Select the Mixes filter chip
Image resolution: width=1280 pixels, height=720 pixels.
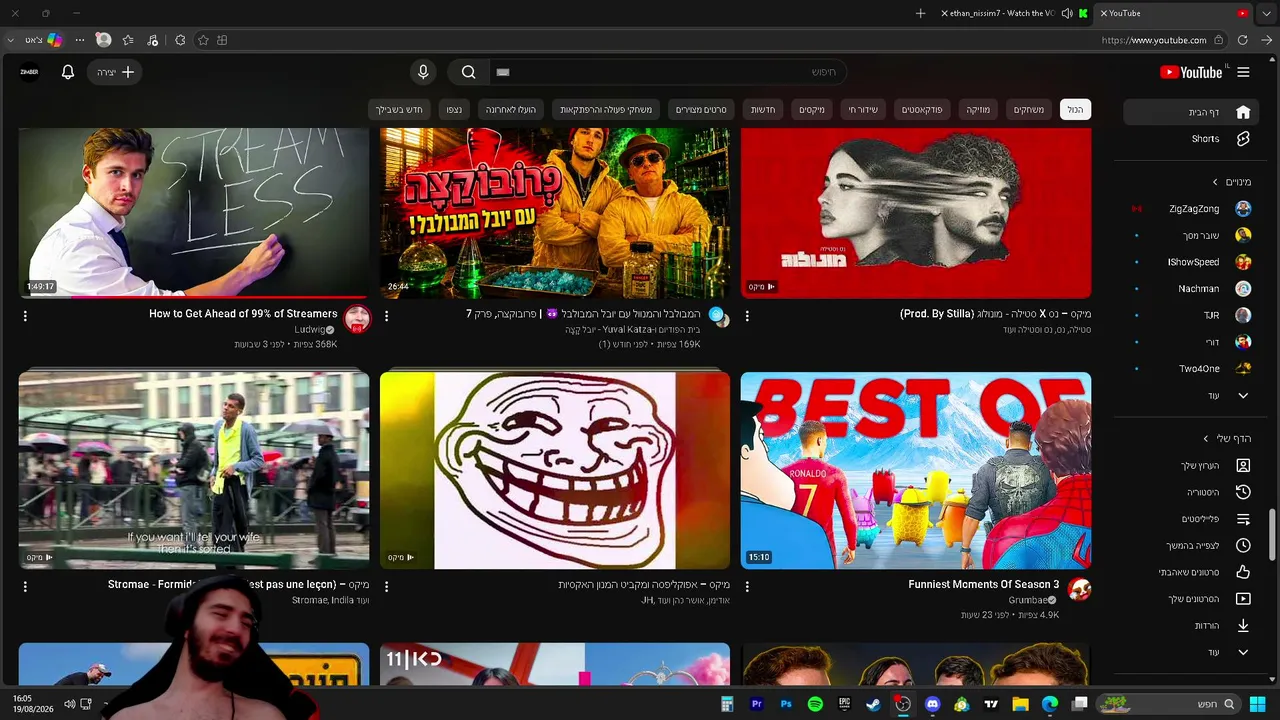[x=812, y=109]
